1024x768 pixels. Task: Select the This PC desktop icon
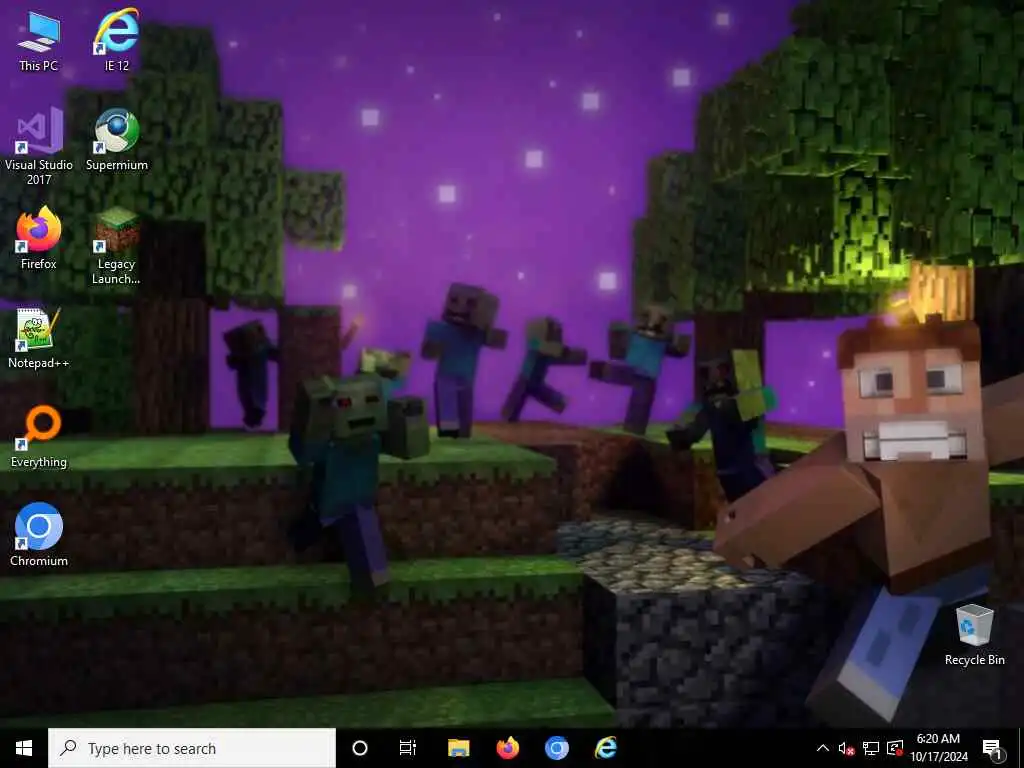[39, 41]
